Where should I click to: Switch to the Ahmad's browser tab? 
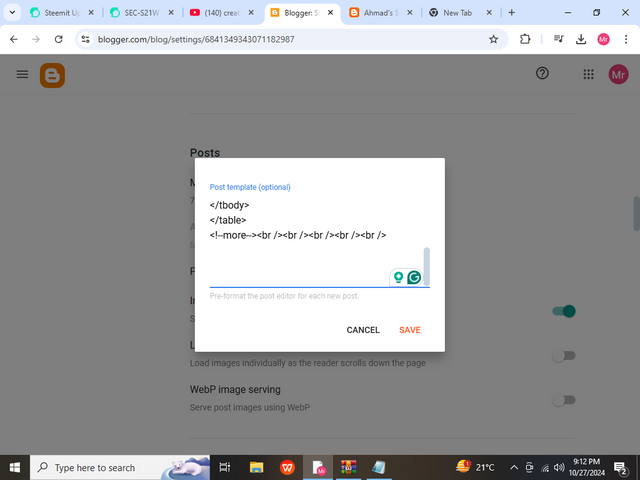[380, 13]
